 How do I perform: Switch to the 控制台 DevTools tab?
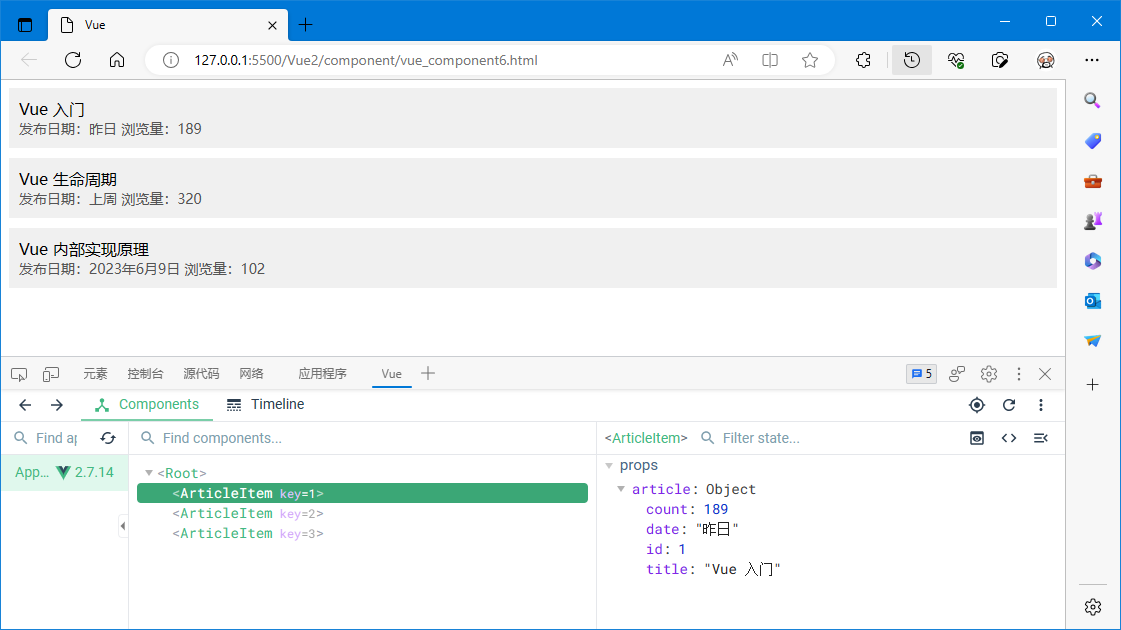click(x=145, y=374)
